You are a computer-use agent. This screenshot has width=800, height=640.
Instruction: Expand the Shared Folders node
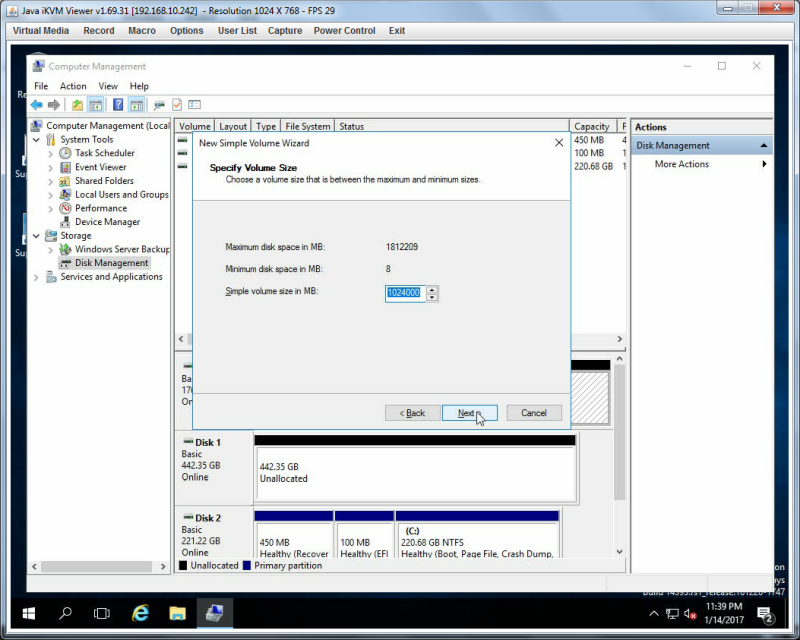50,181
